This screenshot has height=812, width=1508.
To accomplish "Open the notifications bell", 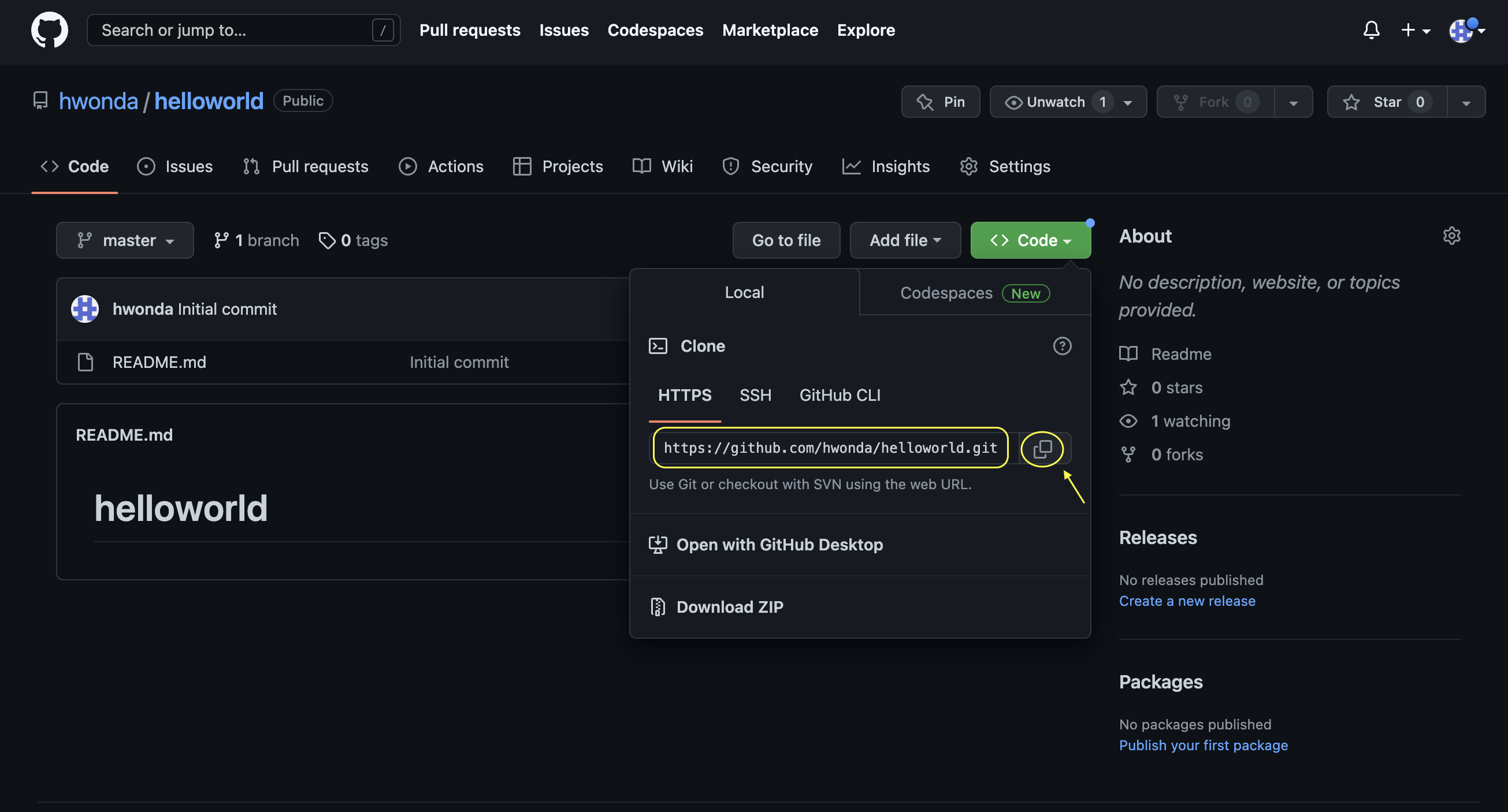I will pos(1371,30).
